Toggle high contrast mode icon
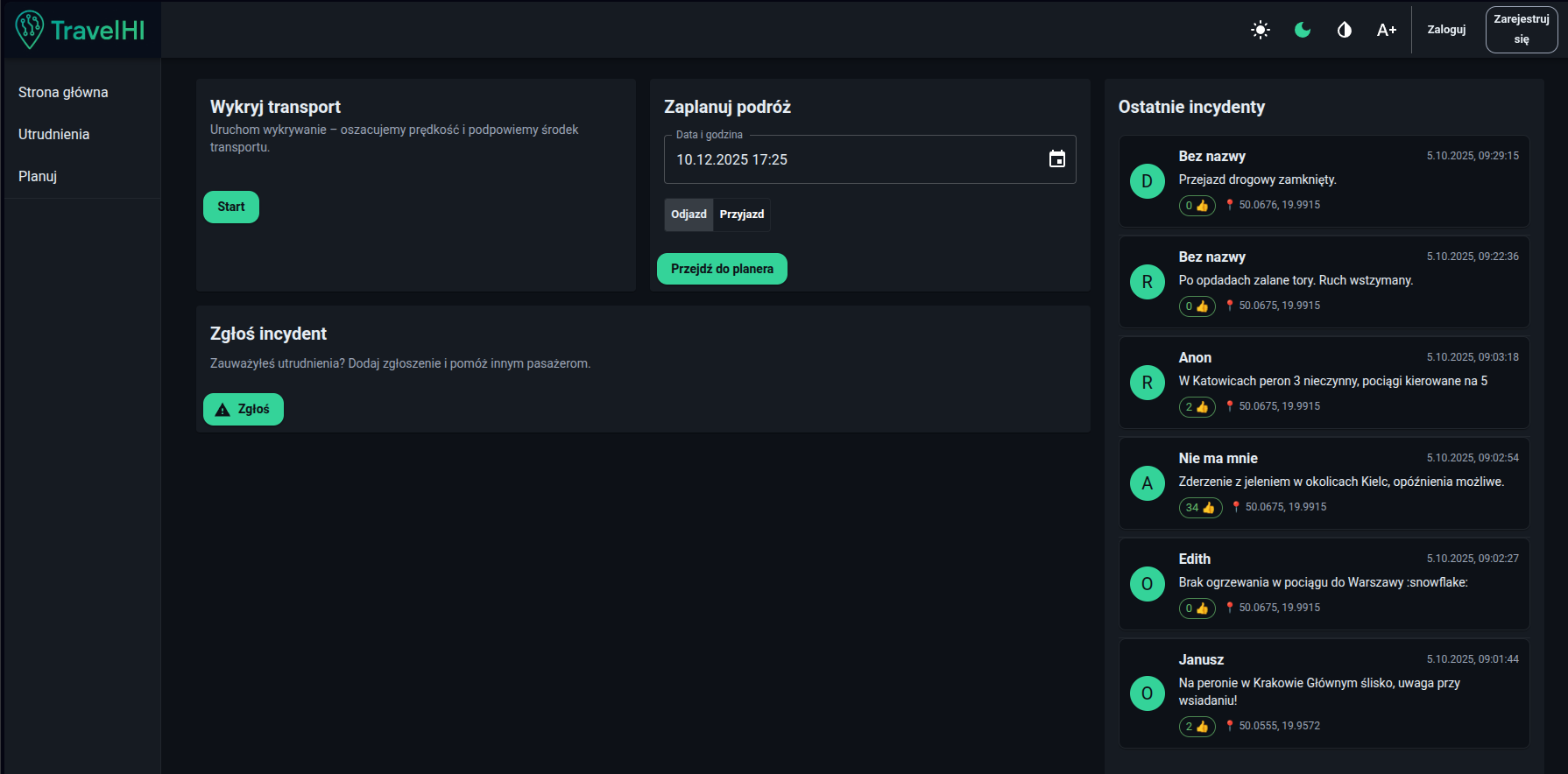 click(1345, 30)
